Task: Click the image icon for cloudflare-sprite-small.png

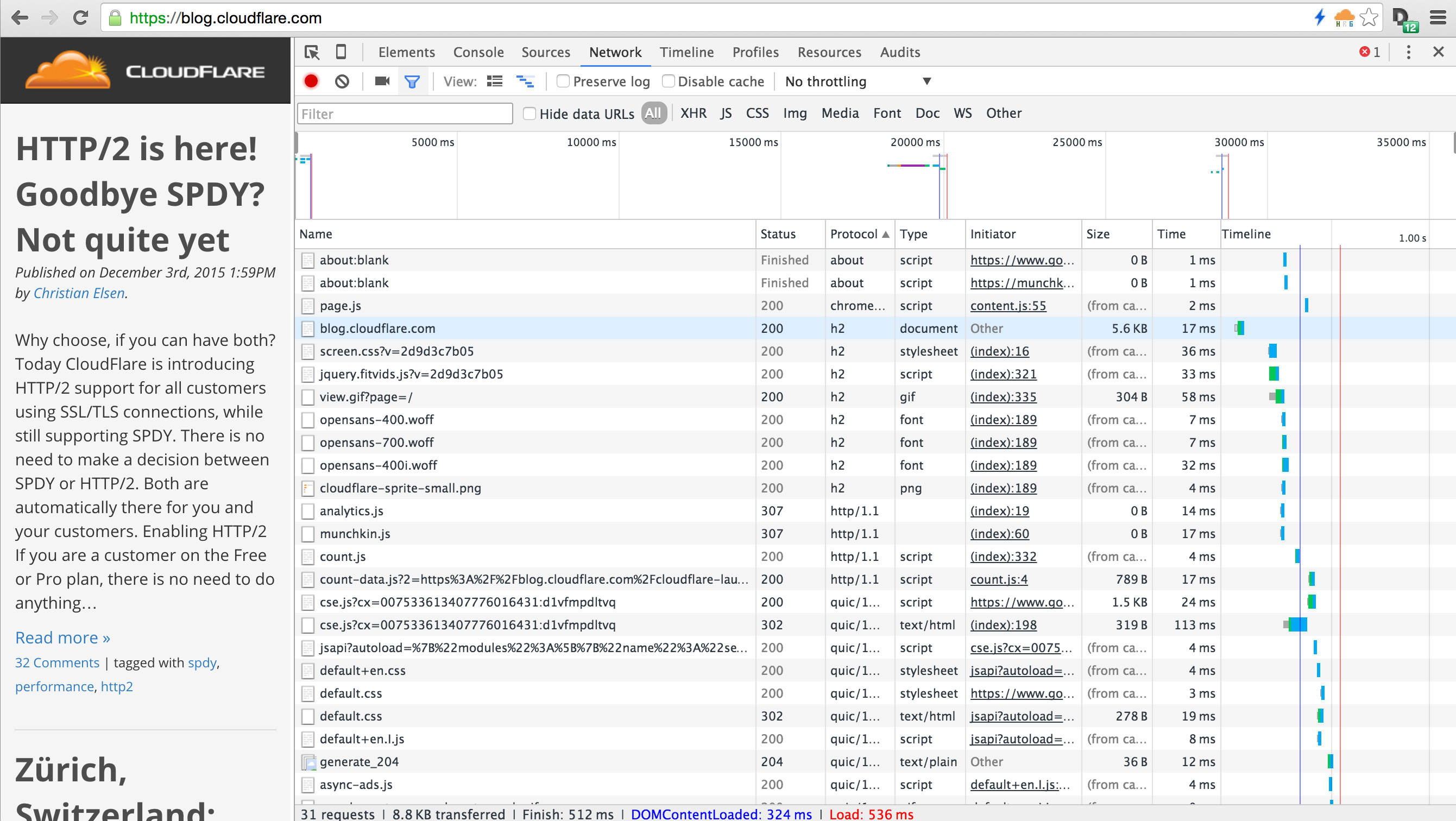Action: coord(308,489)
